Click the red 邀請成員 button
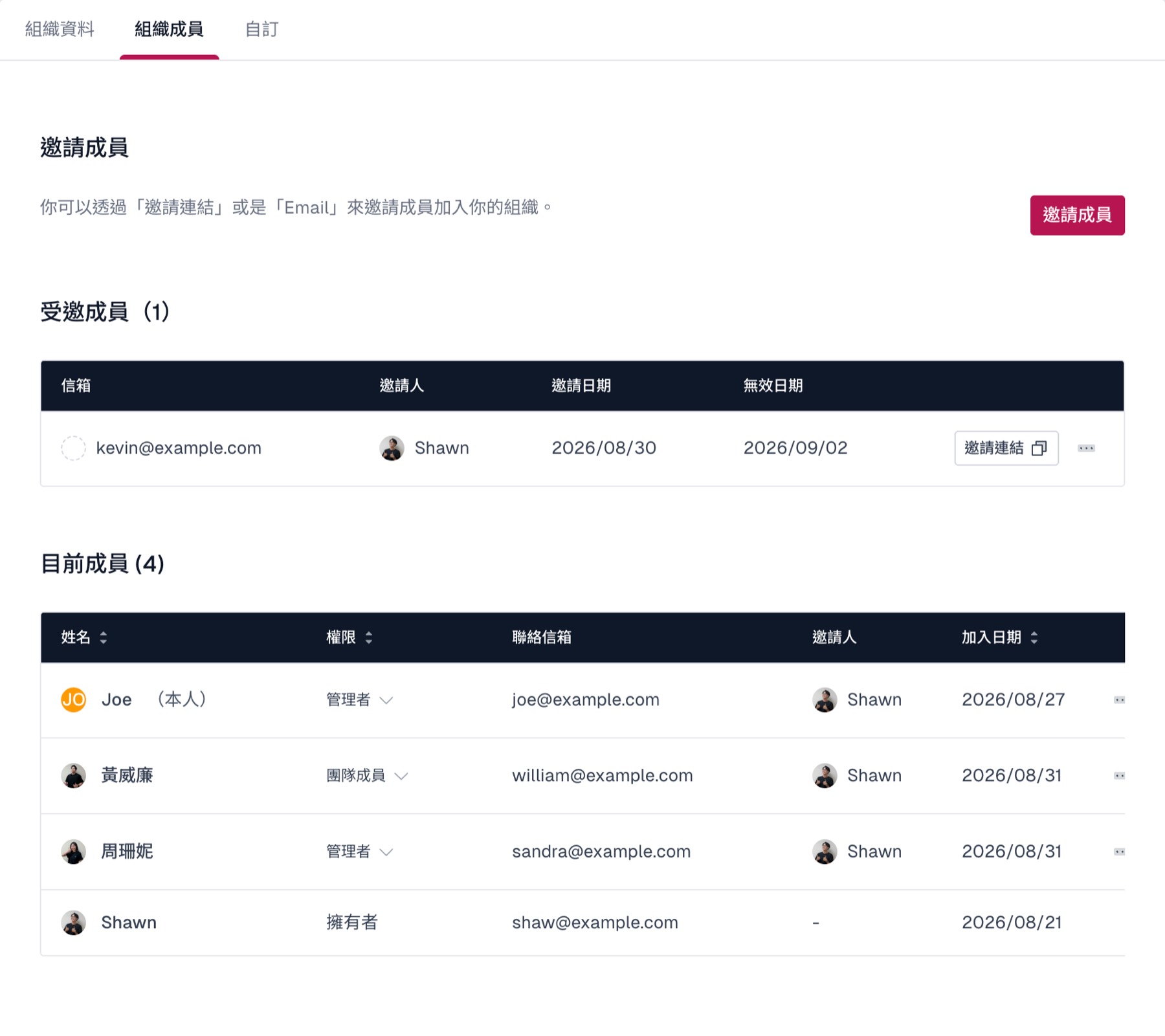The height and width of the screenshot is (1036, 1165). pyautogui.click(x=1077, y=215)
